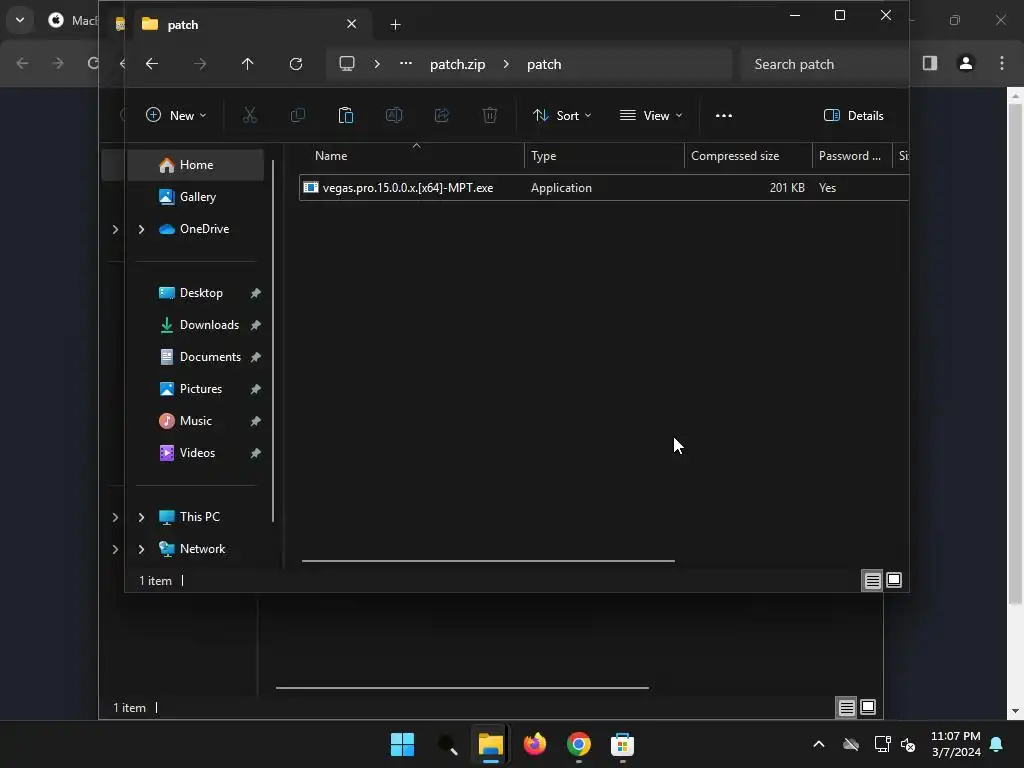This screenshot has width=1024, height=768.
Task: Select This PC in navigation pane
Action: click(x=199, y=517)
